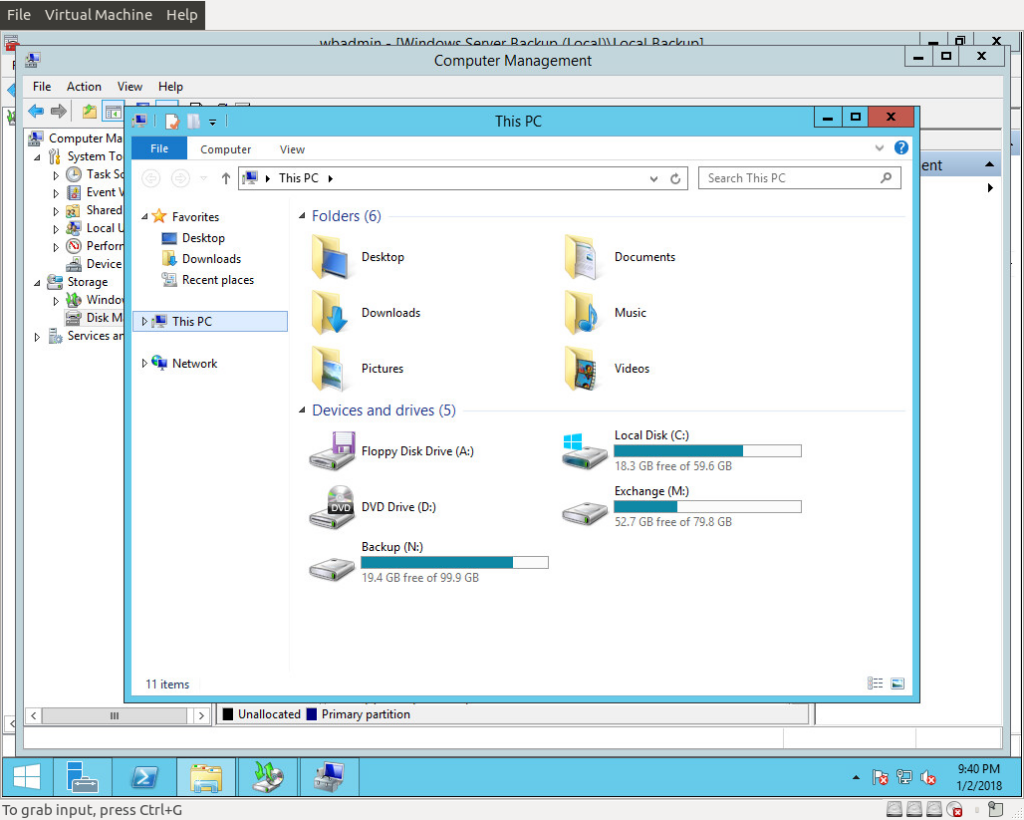Click Show/Hide Console Tree toolbar icon
Screen dimensions: 1024x820
(x=114, y=112)
